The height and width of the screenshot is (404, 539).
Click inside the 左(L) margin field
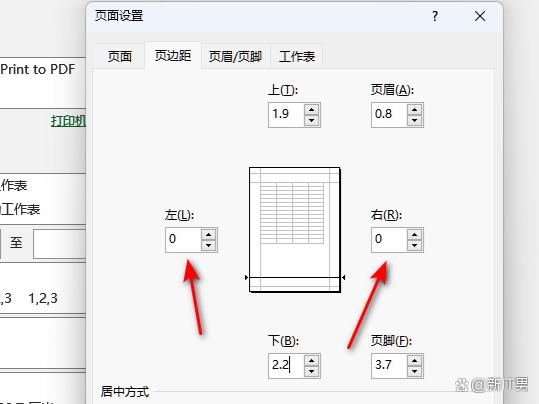click(x=183, y=240)
